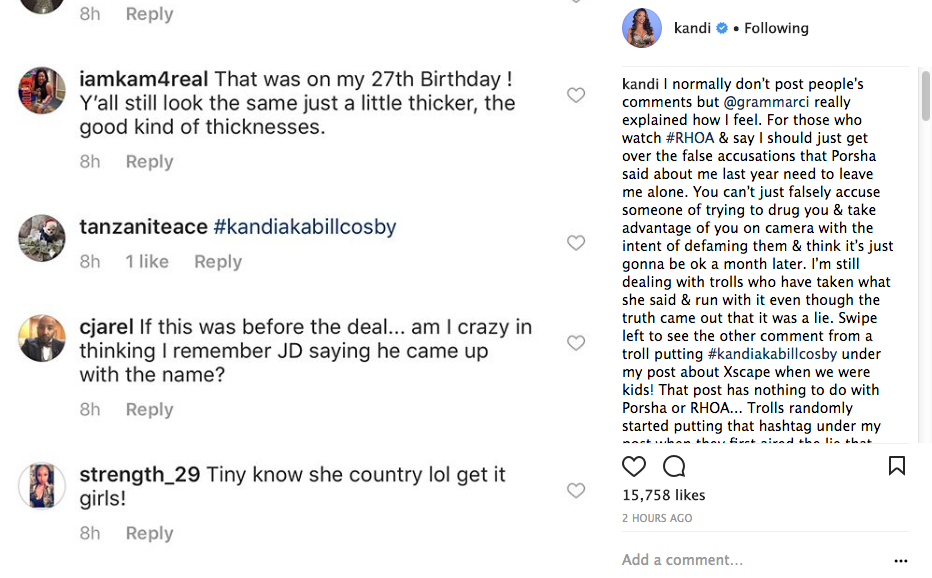
Task: Save post with bookmark icon
Action: pyautogui.click(x=897, y=466)
